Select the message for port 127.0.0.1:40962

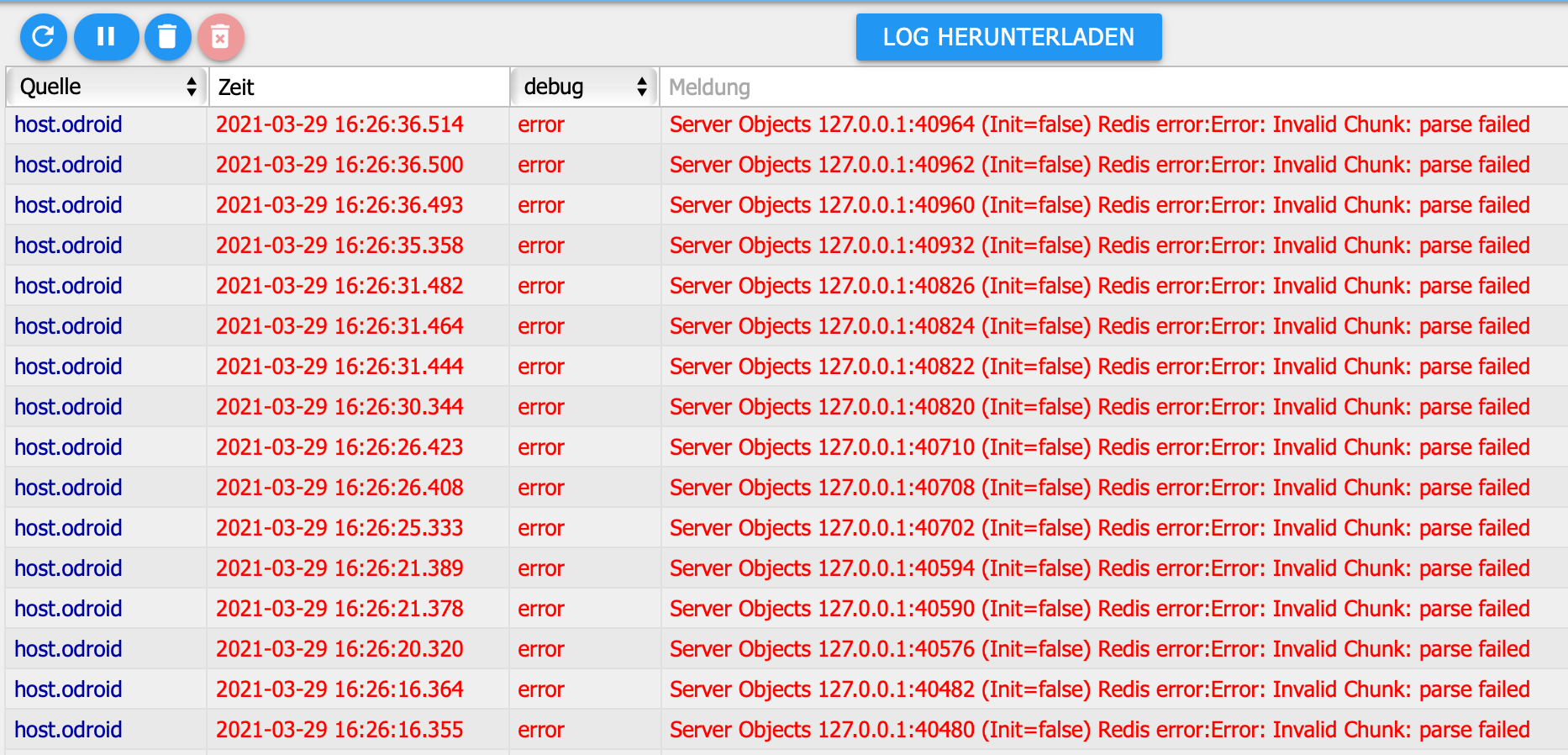1099,165
